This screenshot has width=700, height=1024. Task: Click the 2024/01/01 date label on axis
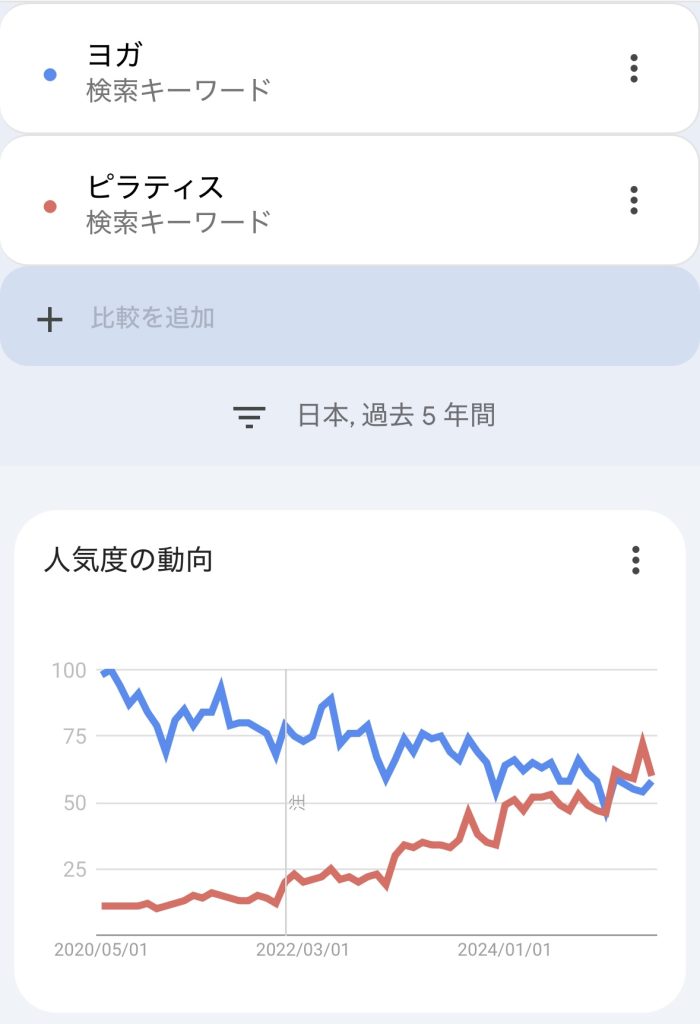coord(504,950)
